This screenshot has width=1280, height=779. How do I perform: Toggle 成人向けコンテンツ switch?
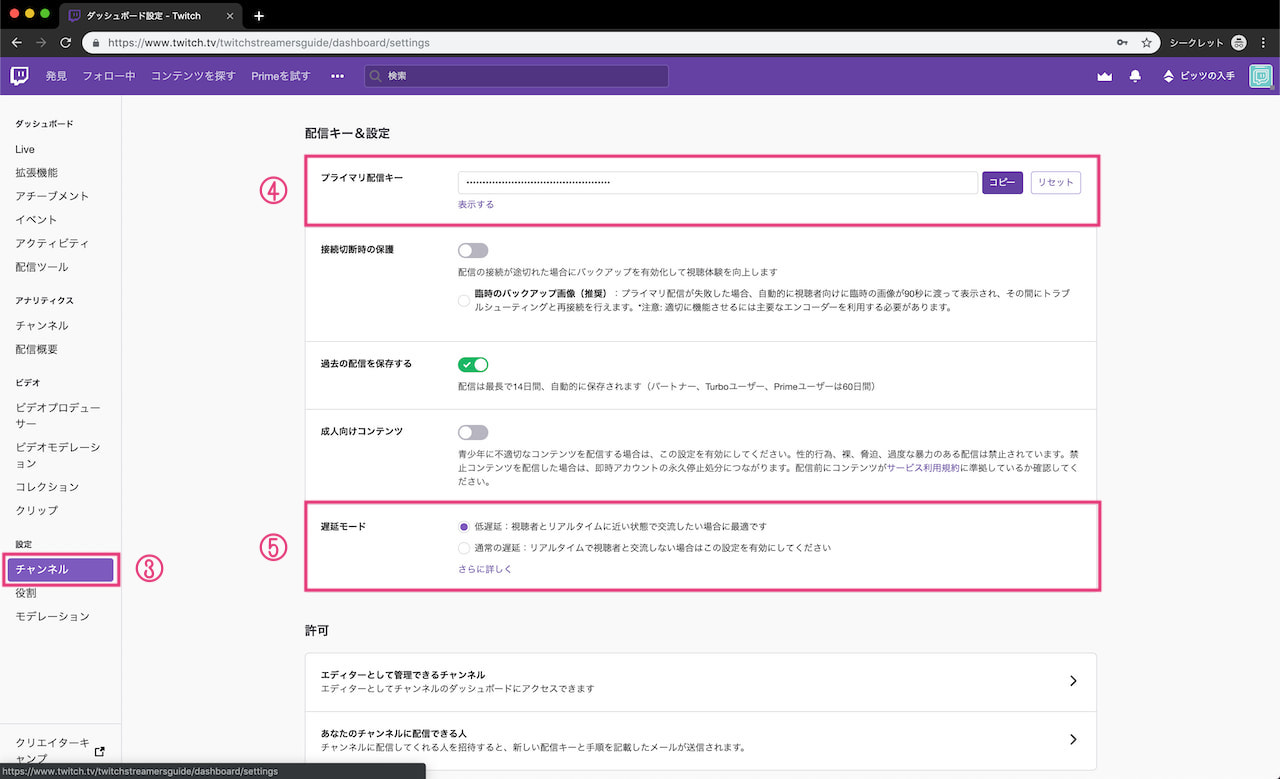[473, 432]
